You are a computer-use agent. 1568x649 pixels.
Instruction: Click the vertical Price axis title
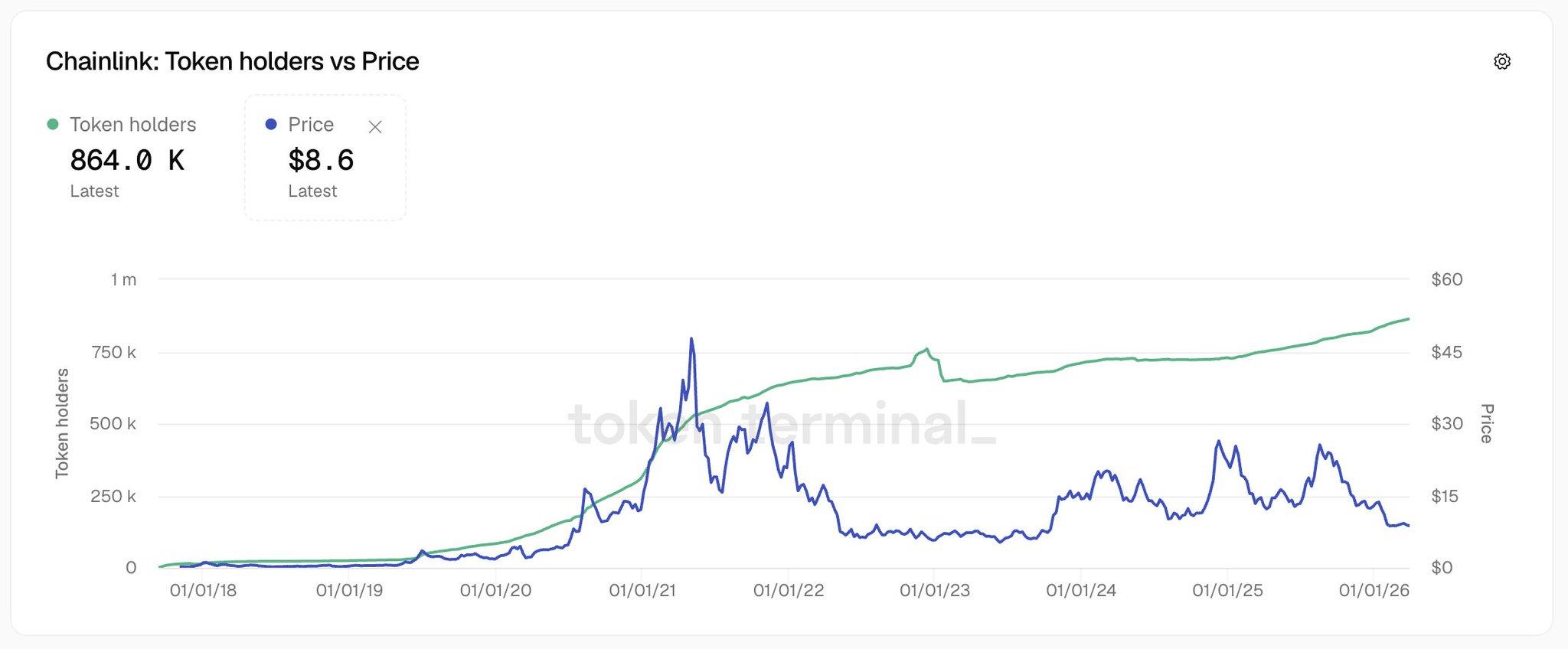pos(1486,423)
